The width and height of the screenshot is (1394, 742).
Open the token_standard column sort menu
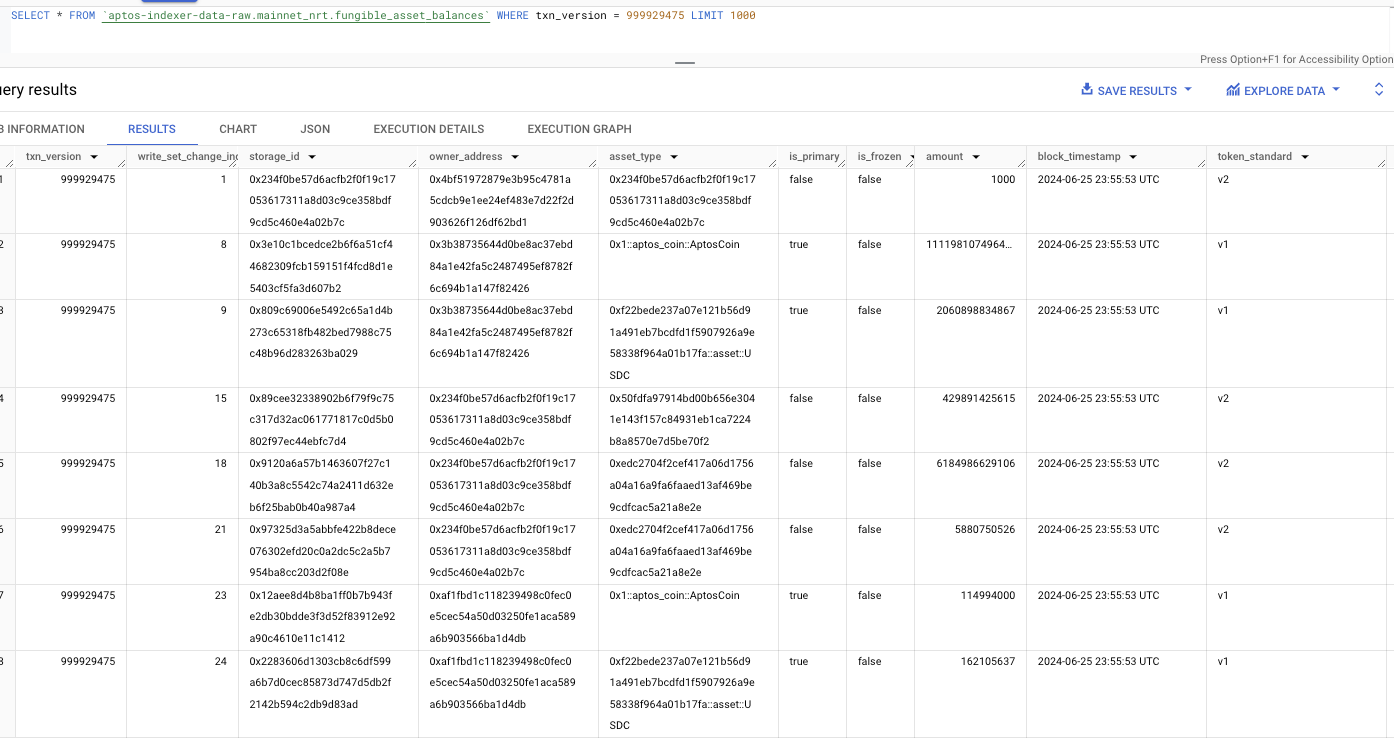(x=1305, y=157)
